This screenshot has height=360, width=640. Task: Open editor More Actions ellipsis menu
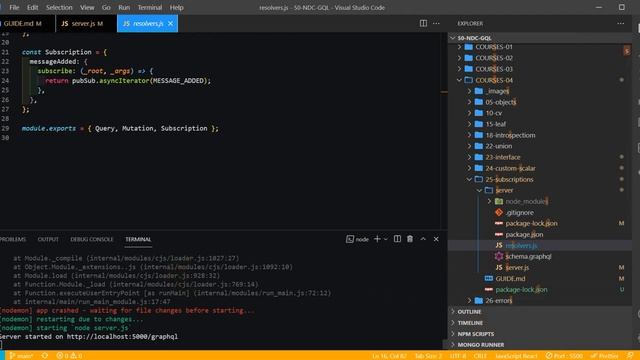pos(436,24)
